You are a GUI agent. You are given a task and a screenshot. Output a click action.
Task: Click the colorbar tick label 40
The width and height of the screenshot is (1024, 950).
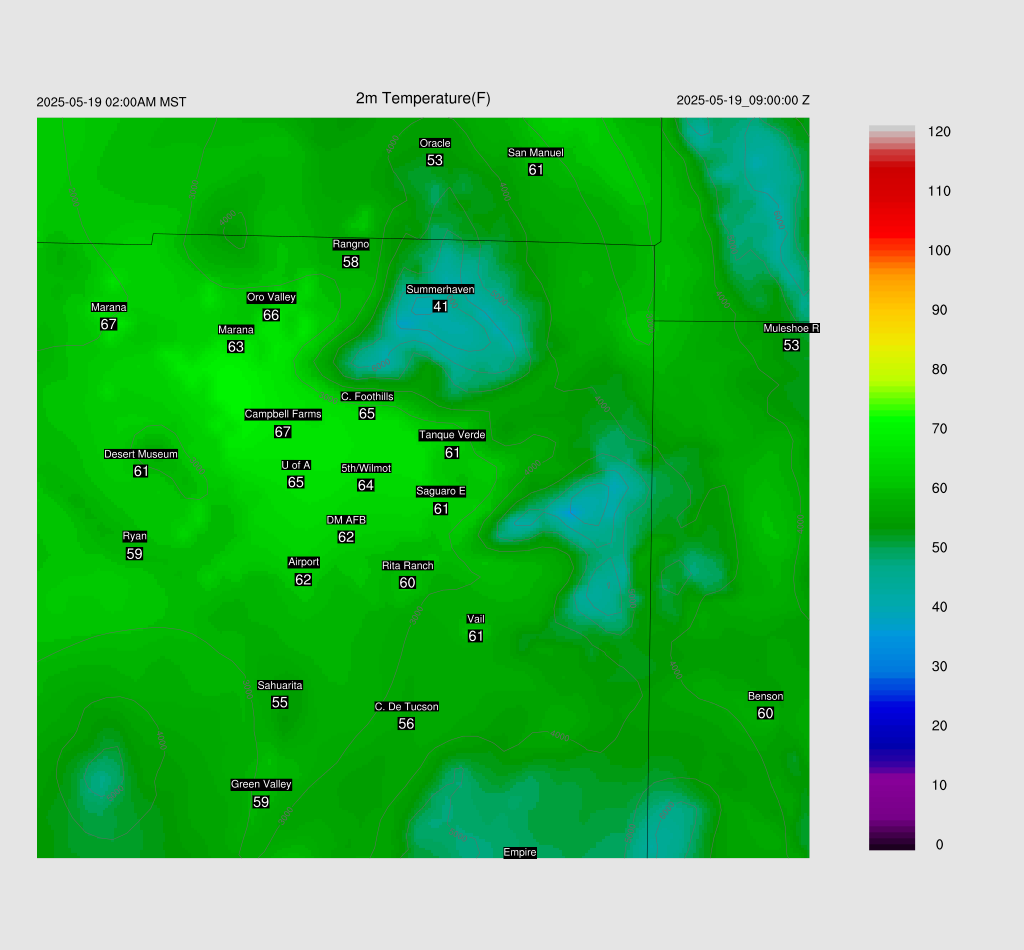pos(939,607)
